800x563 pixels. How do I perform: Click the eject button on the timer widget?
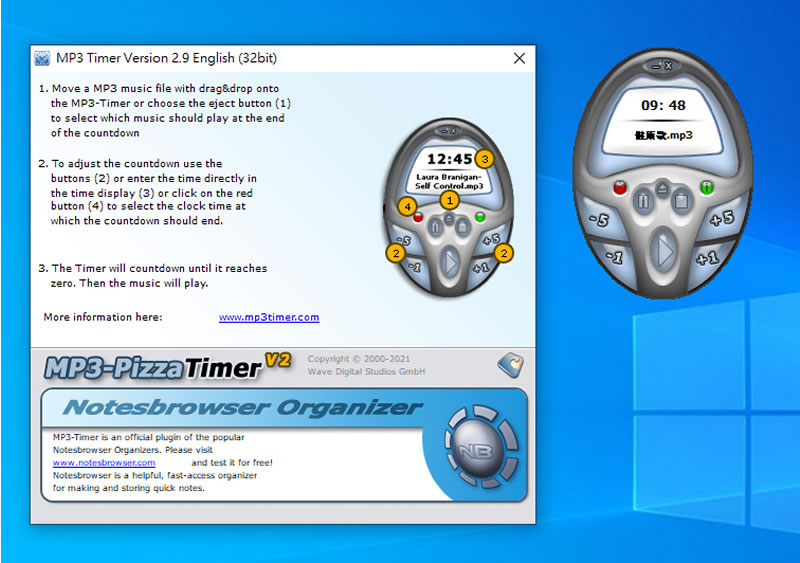click(662, 189)
